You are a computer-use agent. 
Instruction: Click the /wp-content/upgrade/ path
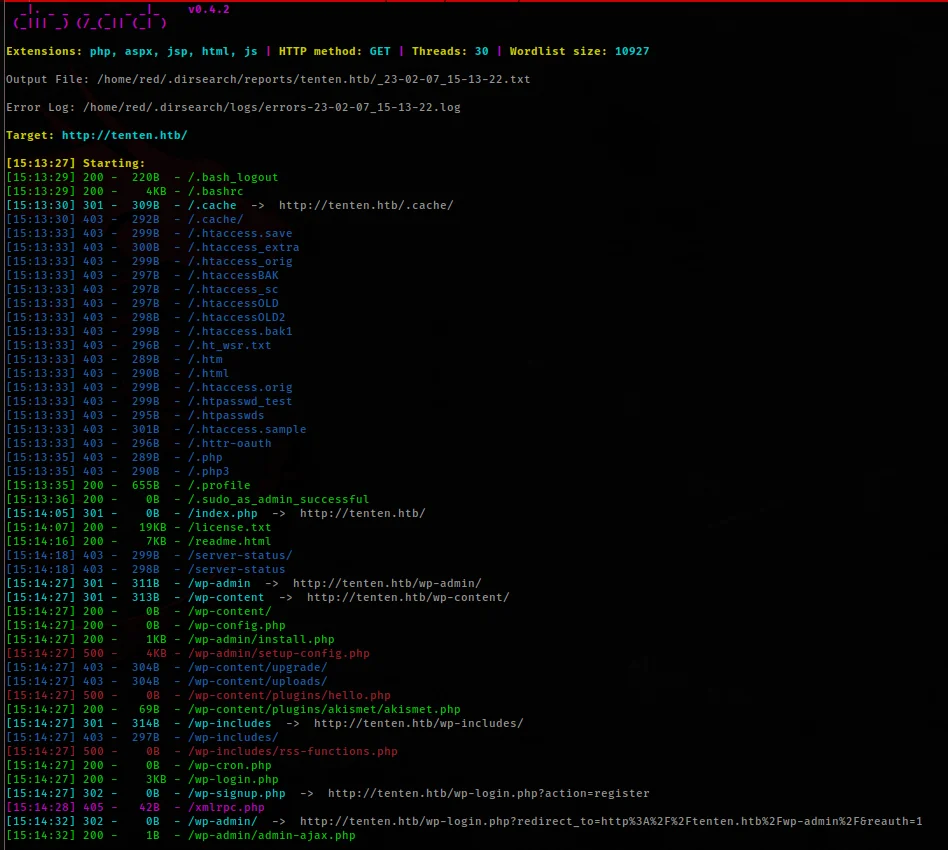[258, 667]
